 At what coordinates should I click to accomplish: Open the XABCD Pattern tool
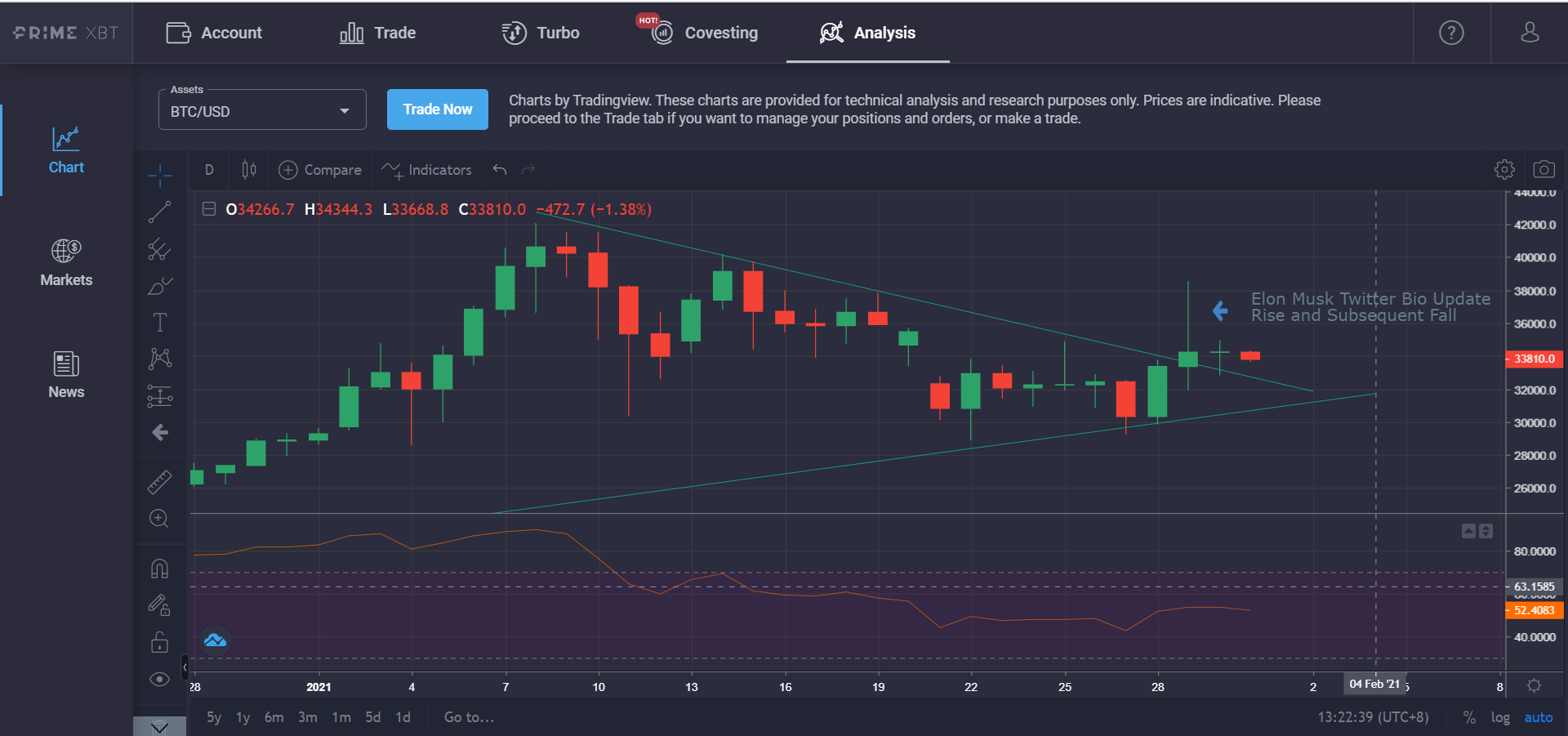click(160, 358)
